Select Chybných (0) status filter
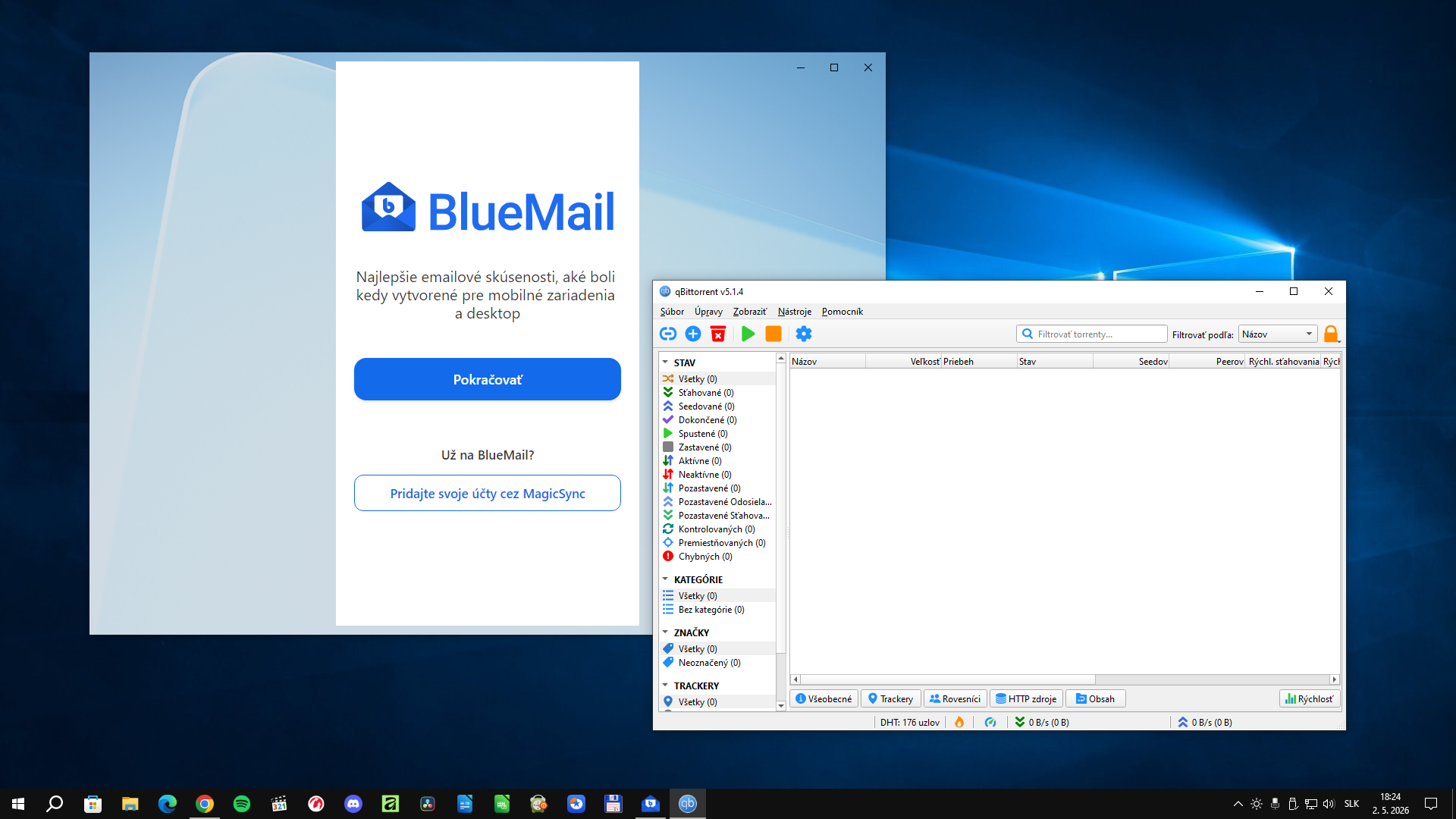The image size is (1456, 819). coord(717,557)
